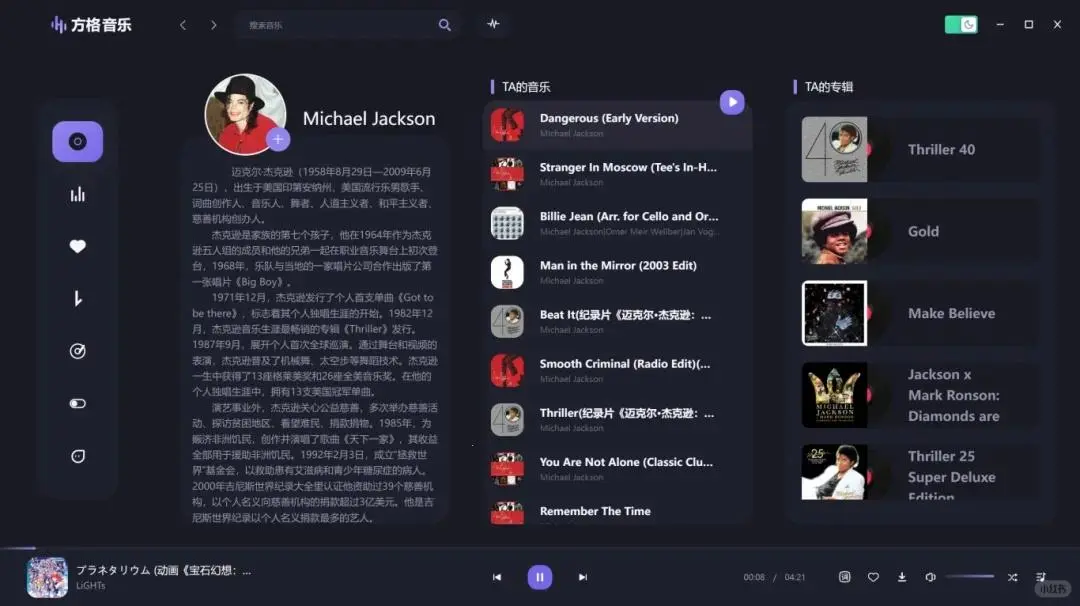Click the audio recognition waveform icon in the top bar
Image resolution: width=1080 pixels, height=606 pixels.
[493, 24]
